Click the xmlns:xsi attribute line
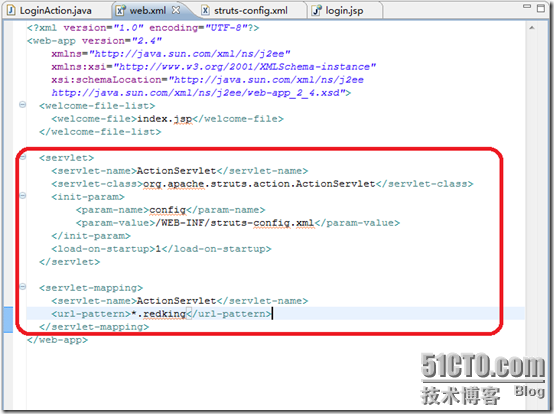The image size is (554, 414). pyautogui.click(x=213, y=67)
